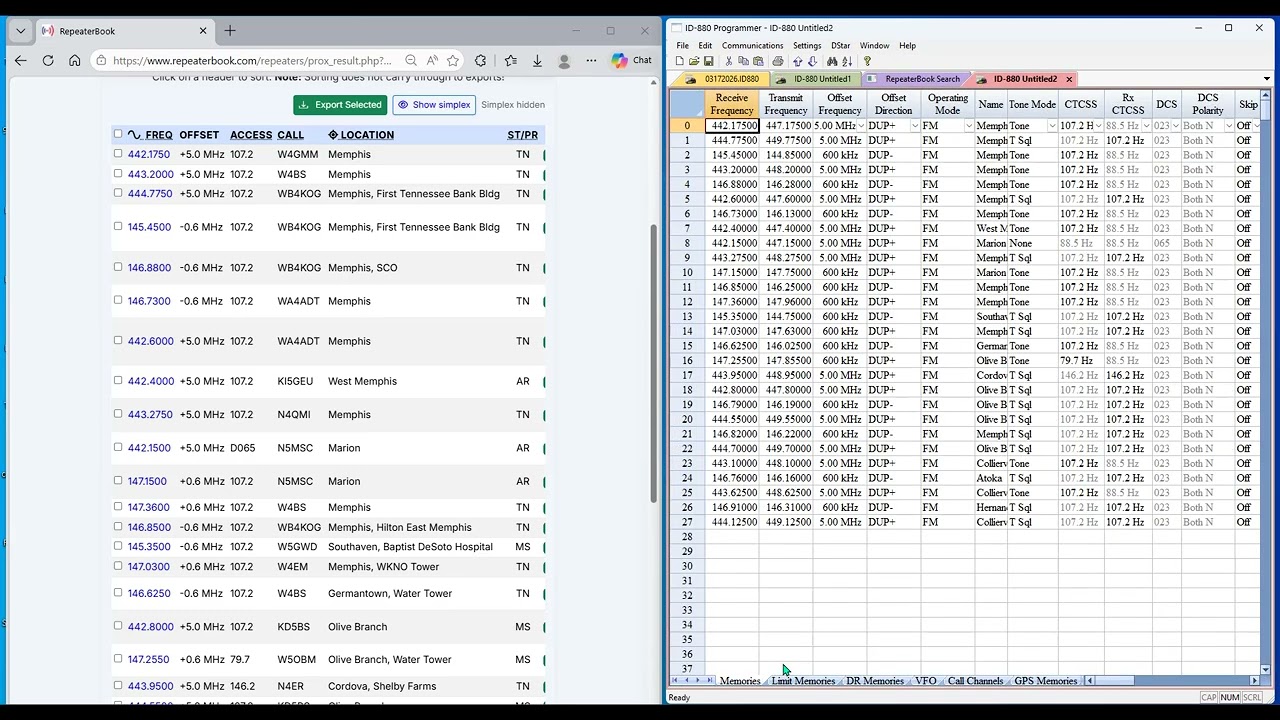Click the Sort A-Z toolbar icon
The width and height of the screenshot is (1280, 720).
(846, 61)
